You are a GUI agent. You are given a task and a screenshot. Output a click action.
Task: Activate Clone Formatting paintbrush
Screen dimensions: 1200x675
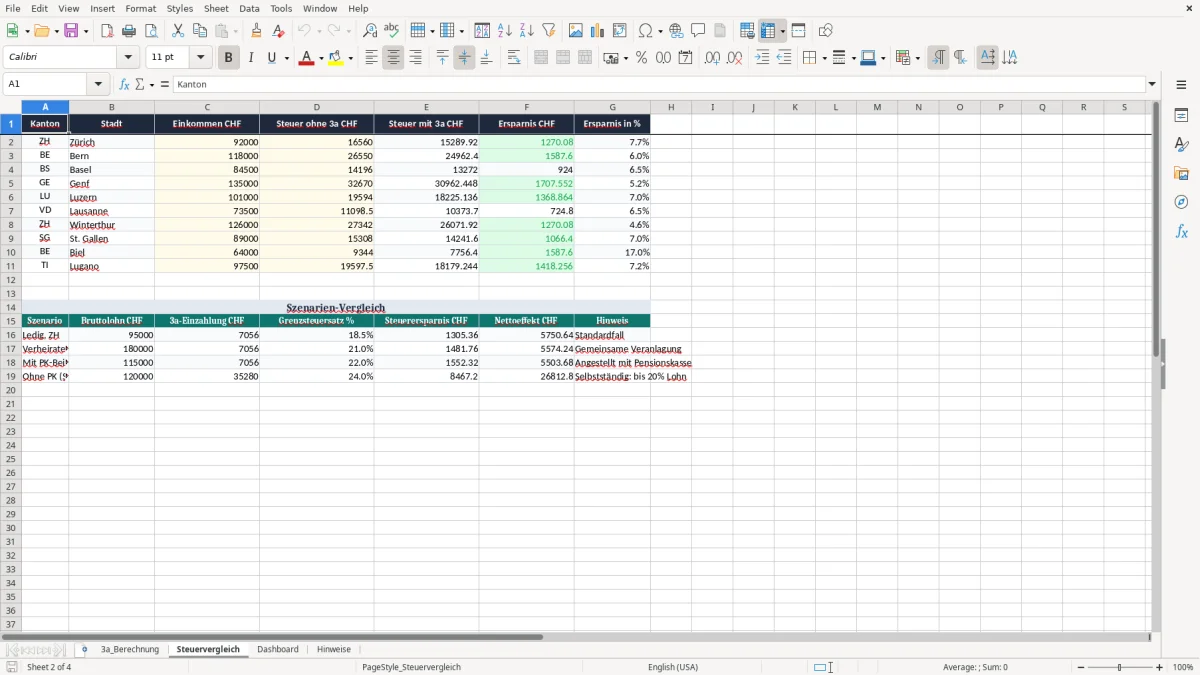tap(256, 31)
